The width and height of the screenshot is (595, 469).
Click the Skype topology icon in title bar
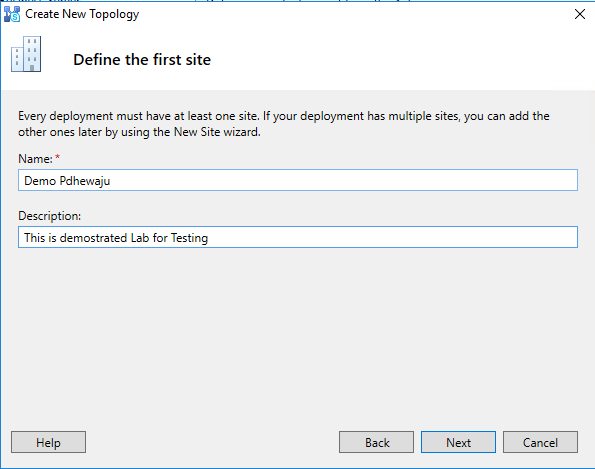pyautogui.click(x=12, y=14)
